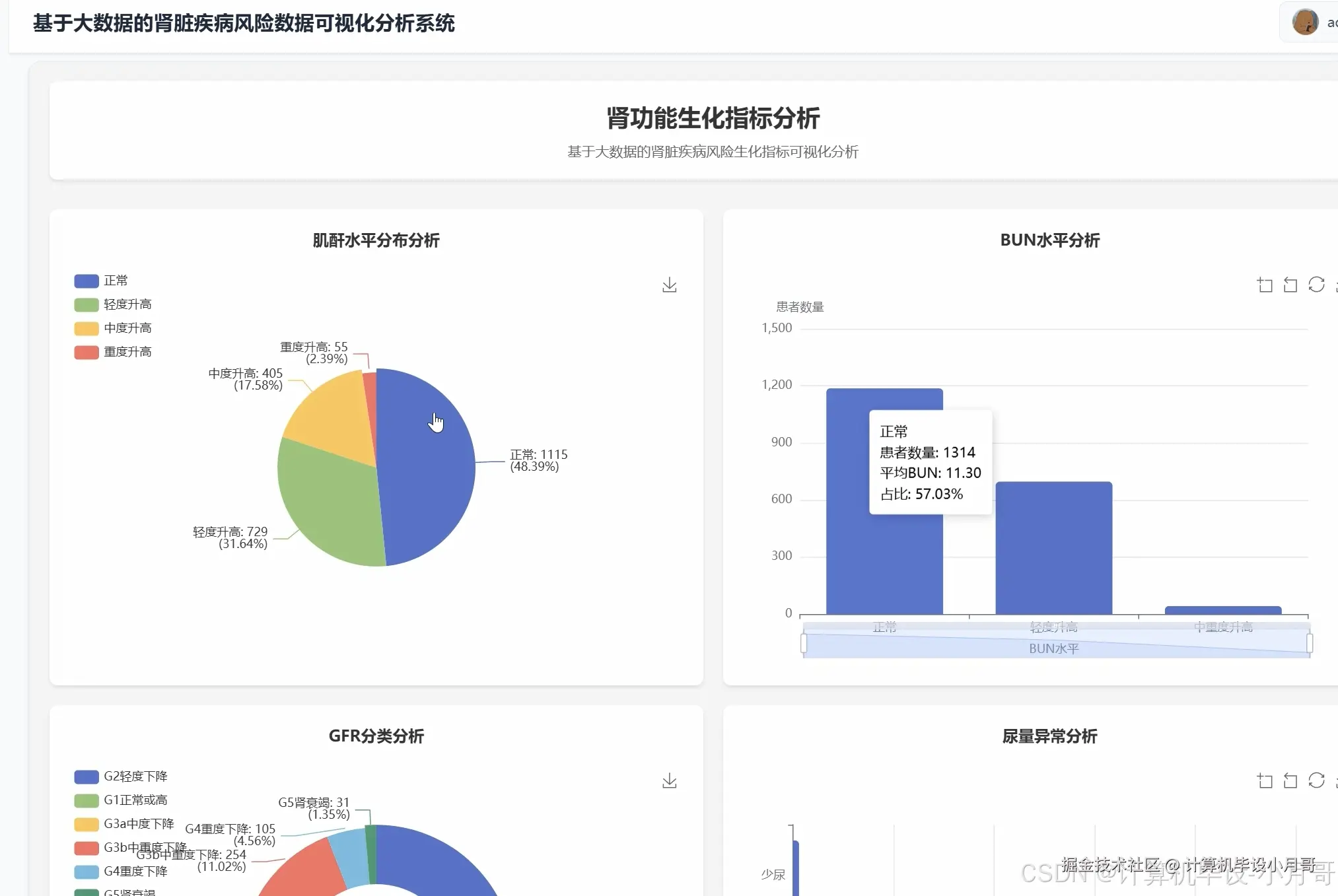Click label 重度升高: 55 (2.39%)
The height and width of the screenshot is (896, 1338).
(314, 353)
